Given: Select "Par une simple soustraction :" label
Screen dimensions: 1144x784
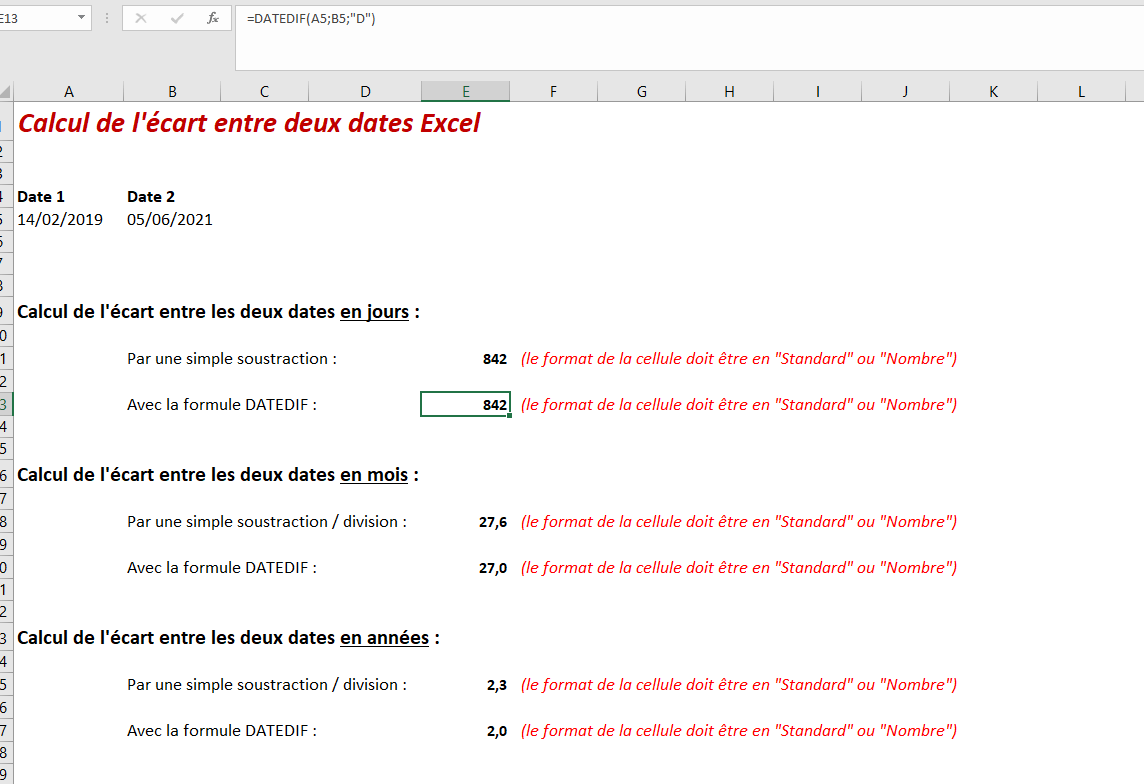Looking at the screenshot, I should pyautogui.click(x=232, y=359).
